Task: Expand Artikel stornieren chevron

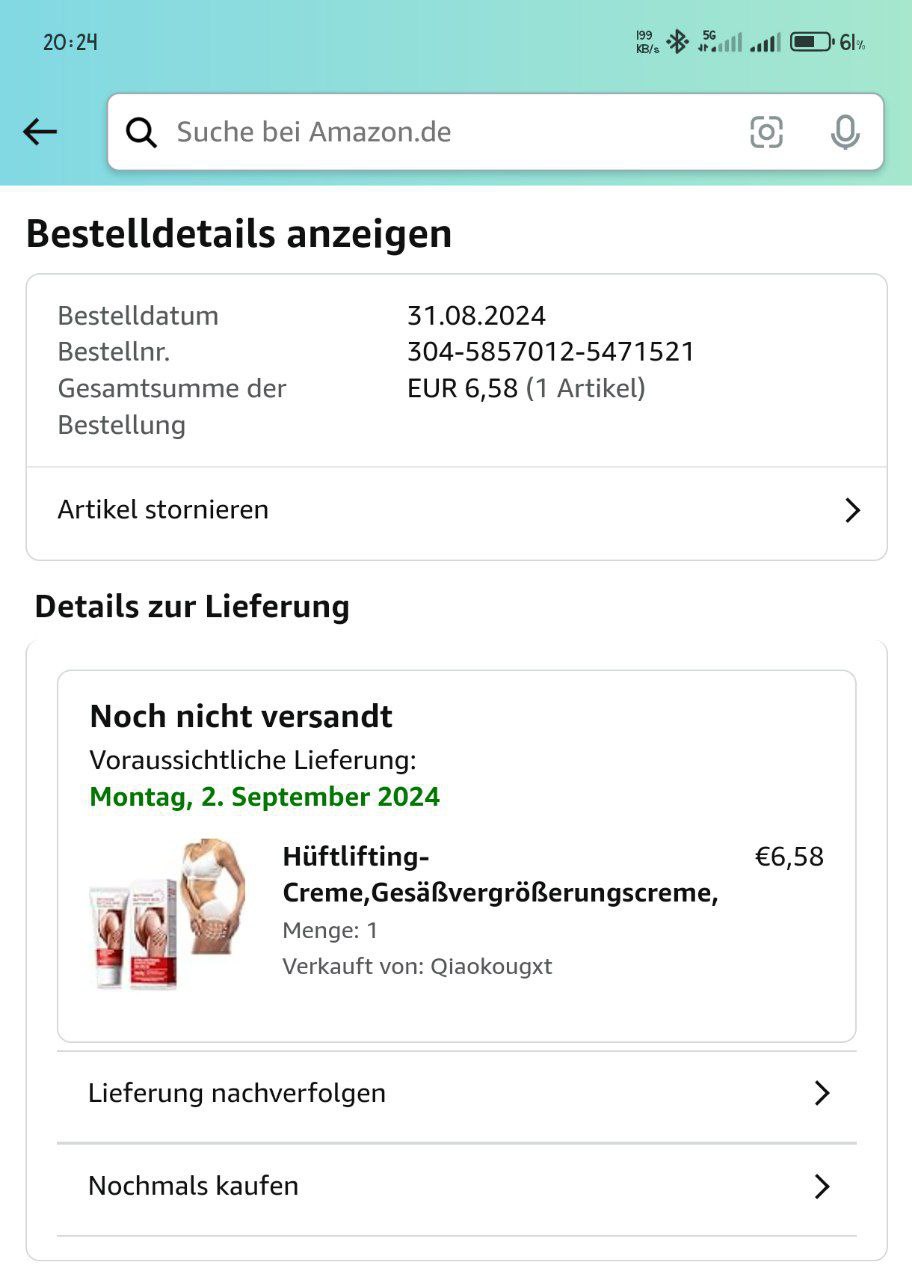Action: click(852, 510)
